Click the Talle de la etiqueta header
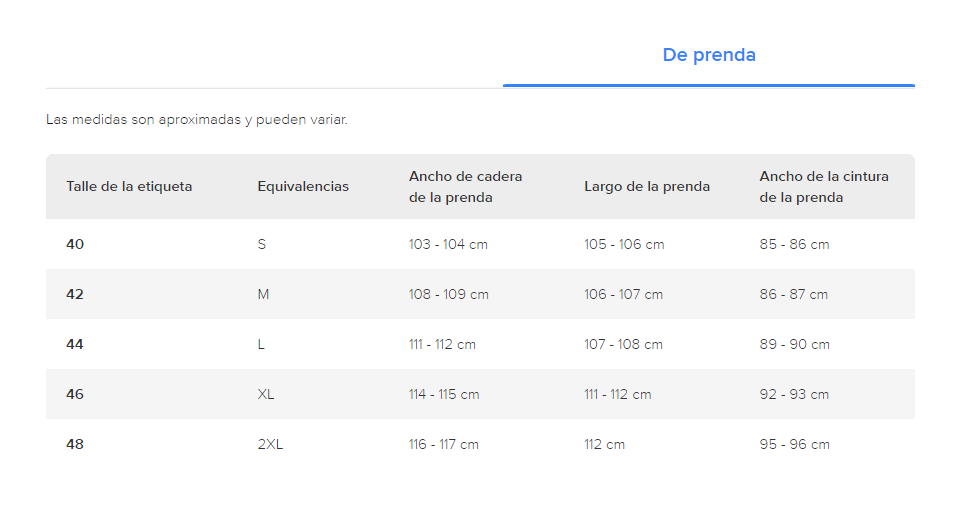Viewport: 955px width, 527px height. coord(129,187)
